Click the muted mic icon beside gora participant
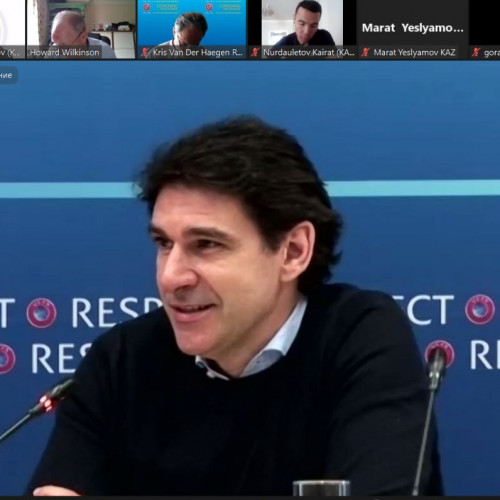 click(476, 52)
